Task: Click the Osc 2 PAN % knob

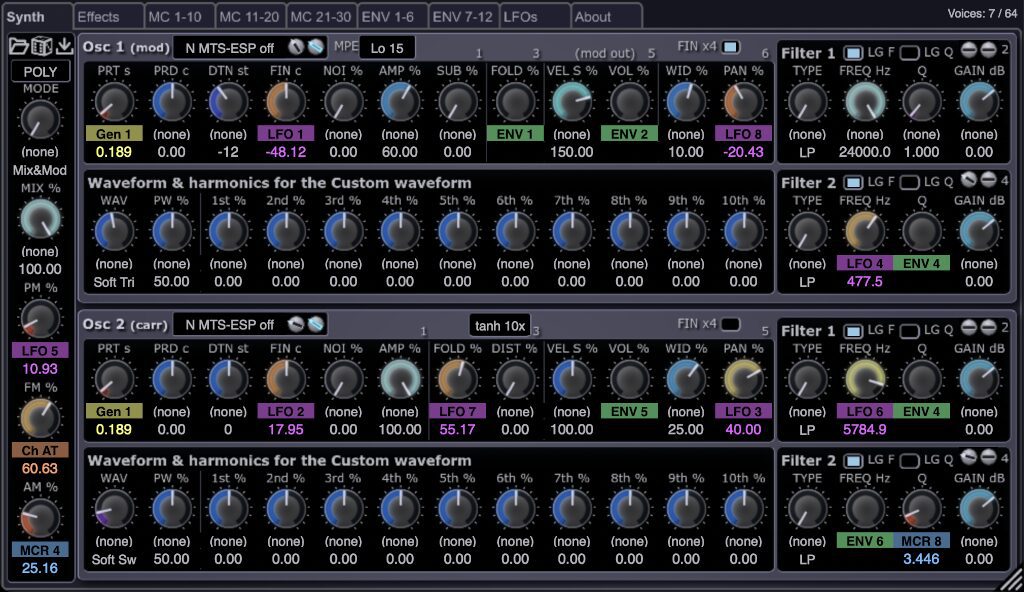Action: (x=743, y=380)
